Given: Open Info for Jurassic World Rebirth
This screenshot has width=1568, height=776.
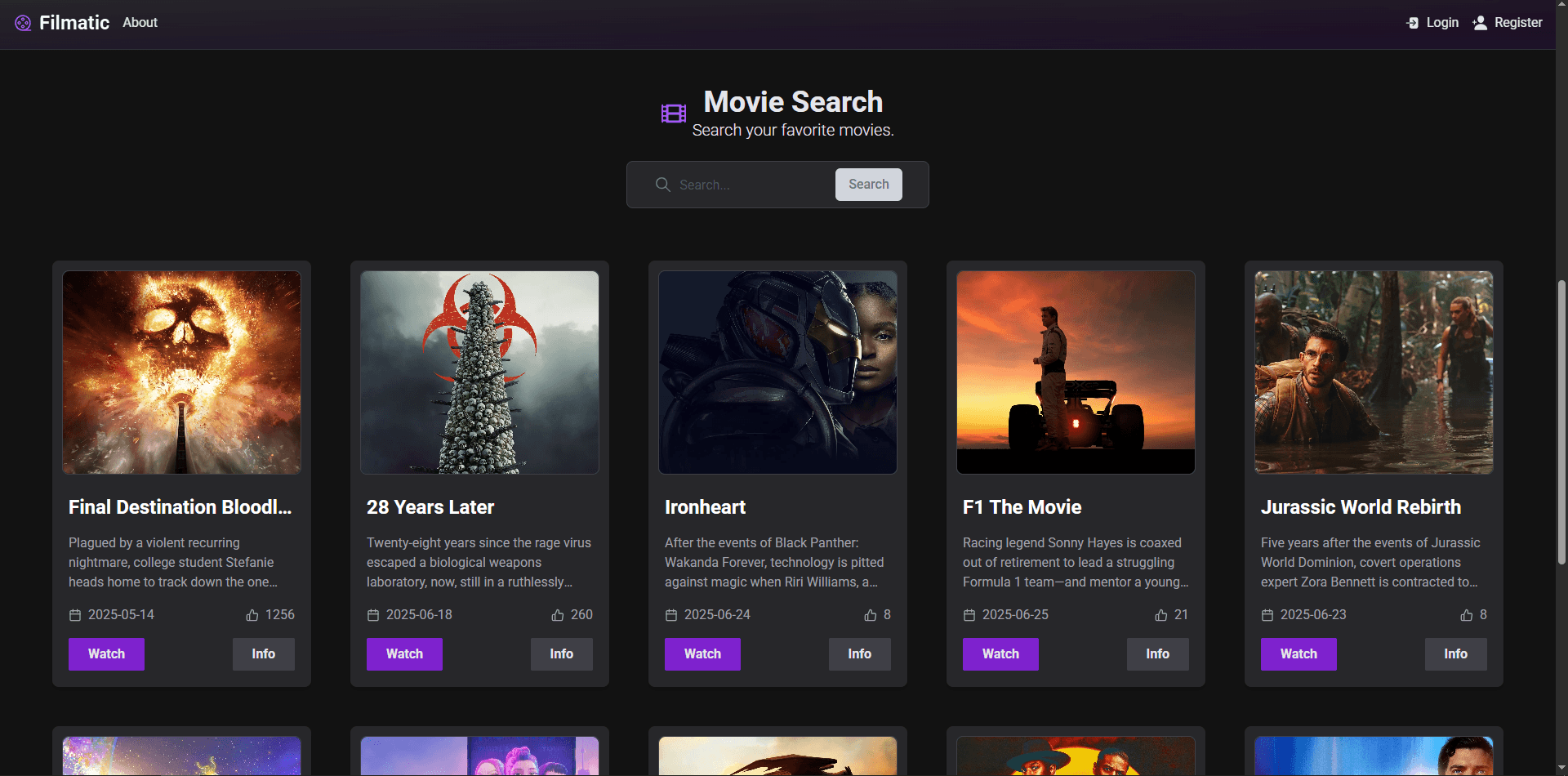Looking at the screenshot, I should coord(1455,654).
